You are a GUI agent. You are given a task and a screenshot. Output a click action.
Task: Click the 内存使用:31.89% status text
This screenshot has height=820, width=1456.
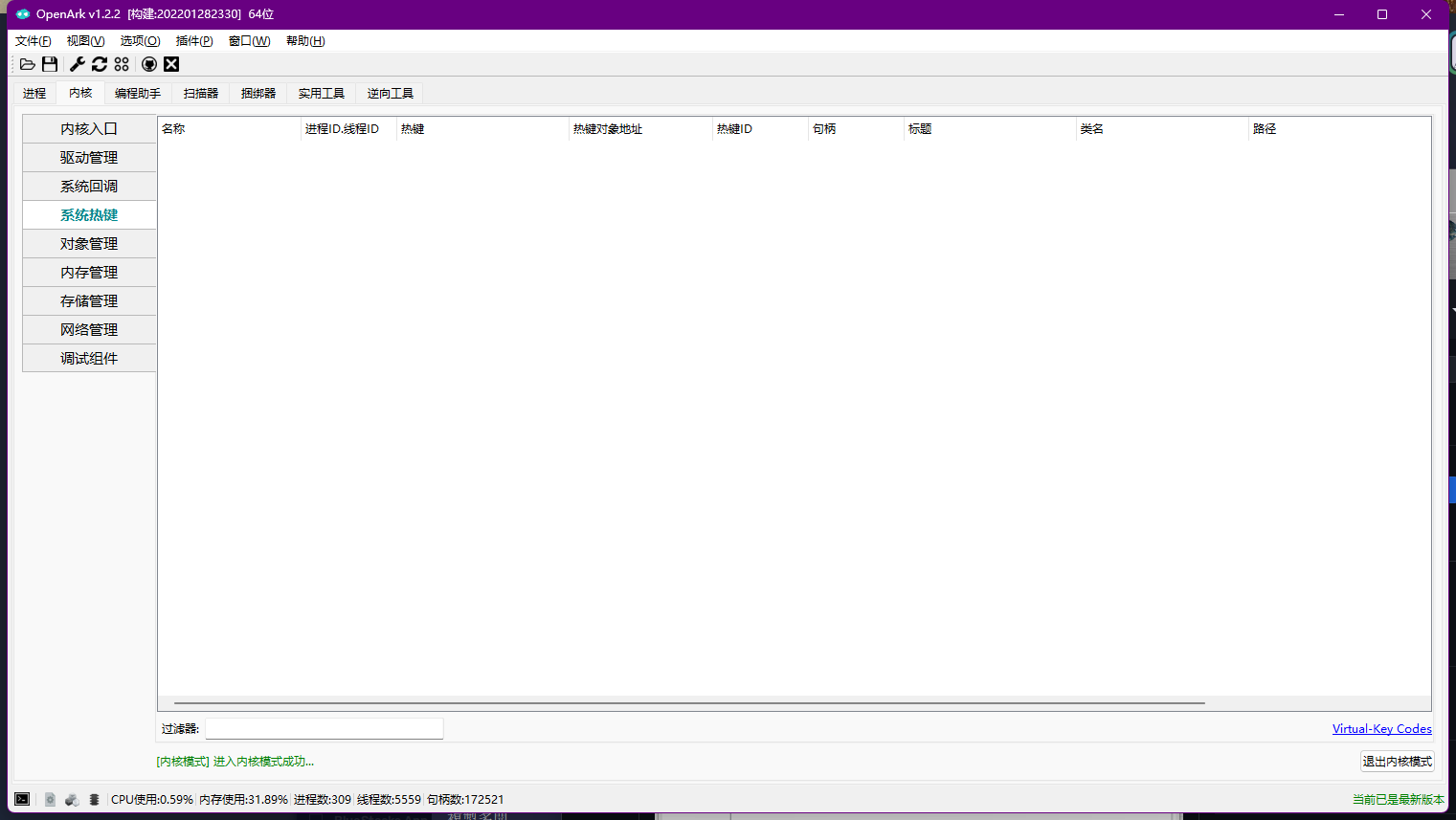pyautogui.click(x=243, y=800)
